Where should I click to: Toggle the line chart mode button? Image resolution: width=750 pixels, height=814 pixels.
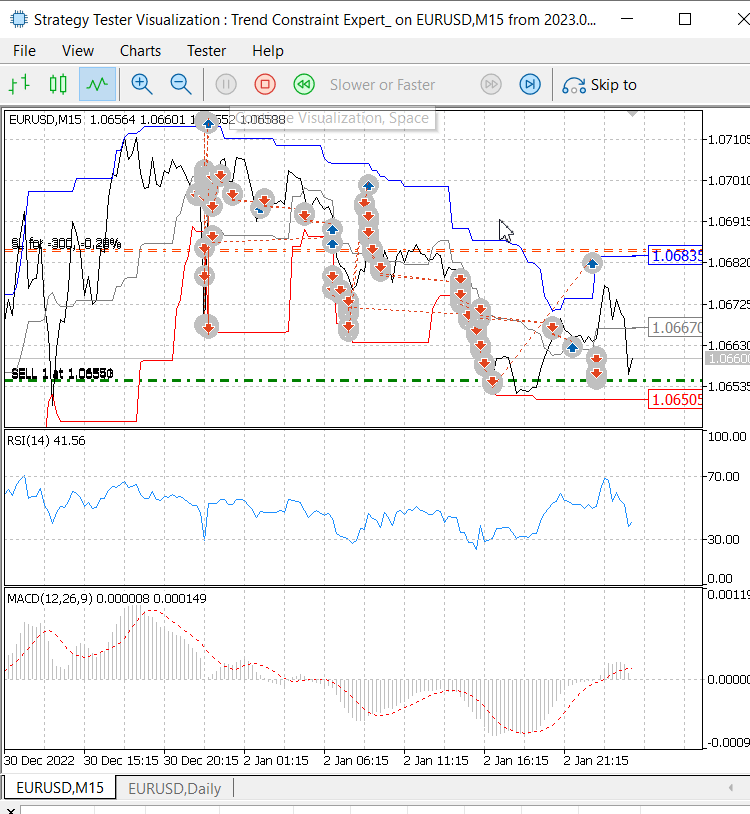click(97, 84)
